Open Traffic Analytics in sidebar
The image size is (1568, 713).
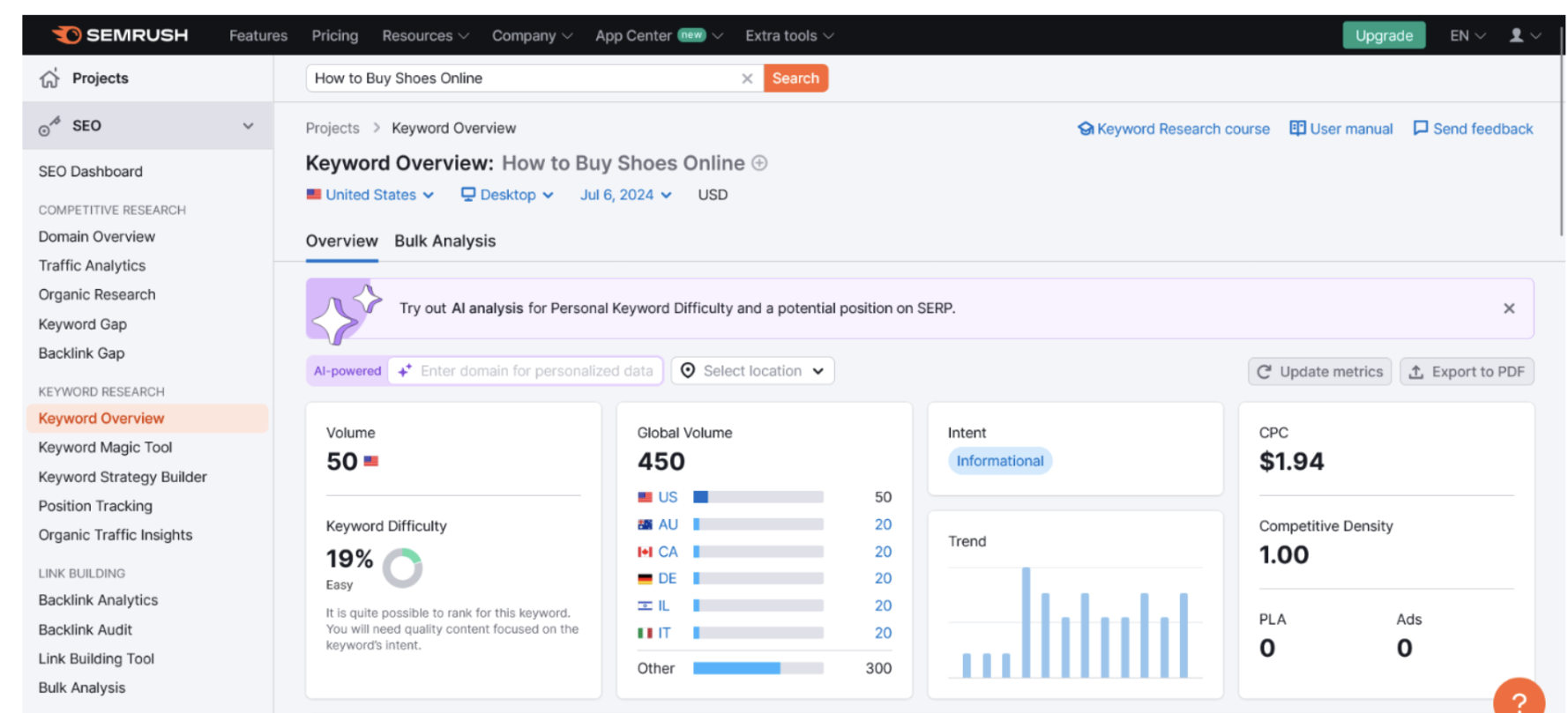coord(92,266)
